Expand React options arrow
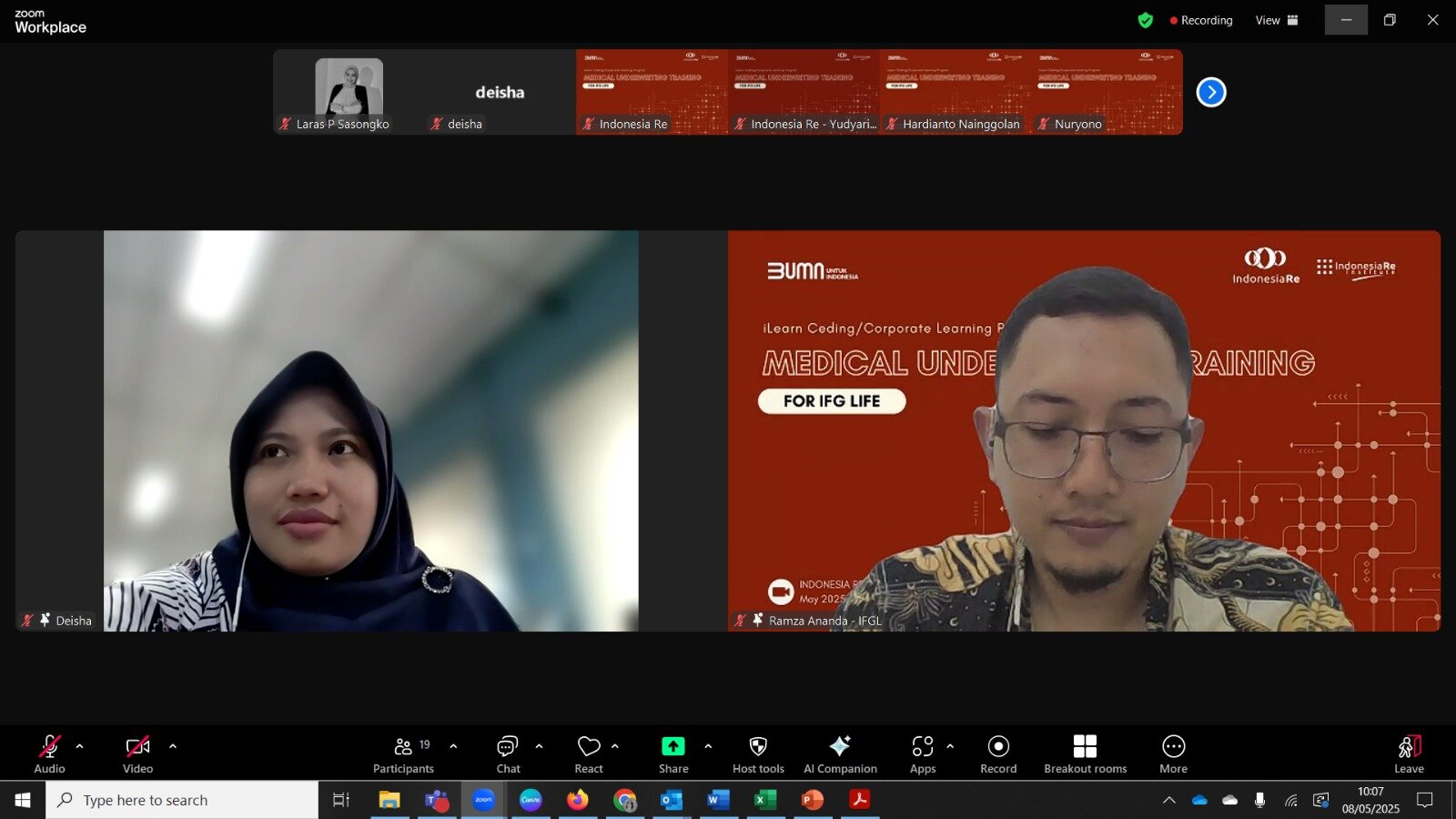The width and height of the screenshot is (1456, 819). [615, 746]
